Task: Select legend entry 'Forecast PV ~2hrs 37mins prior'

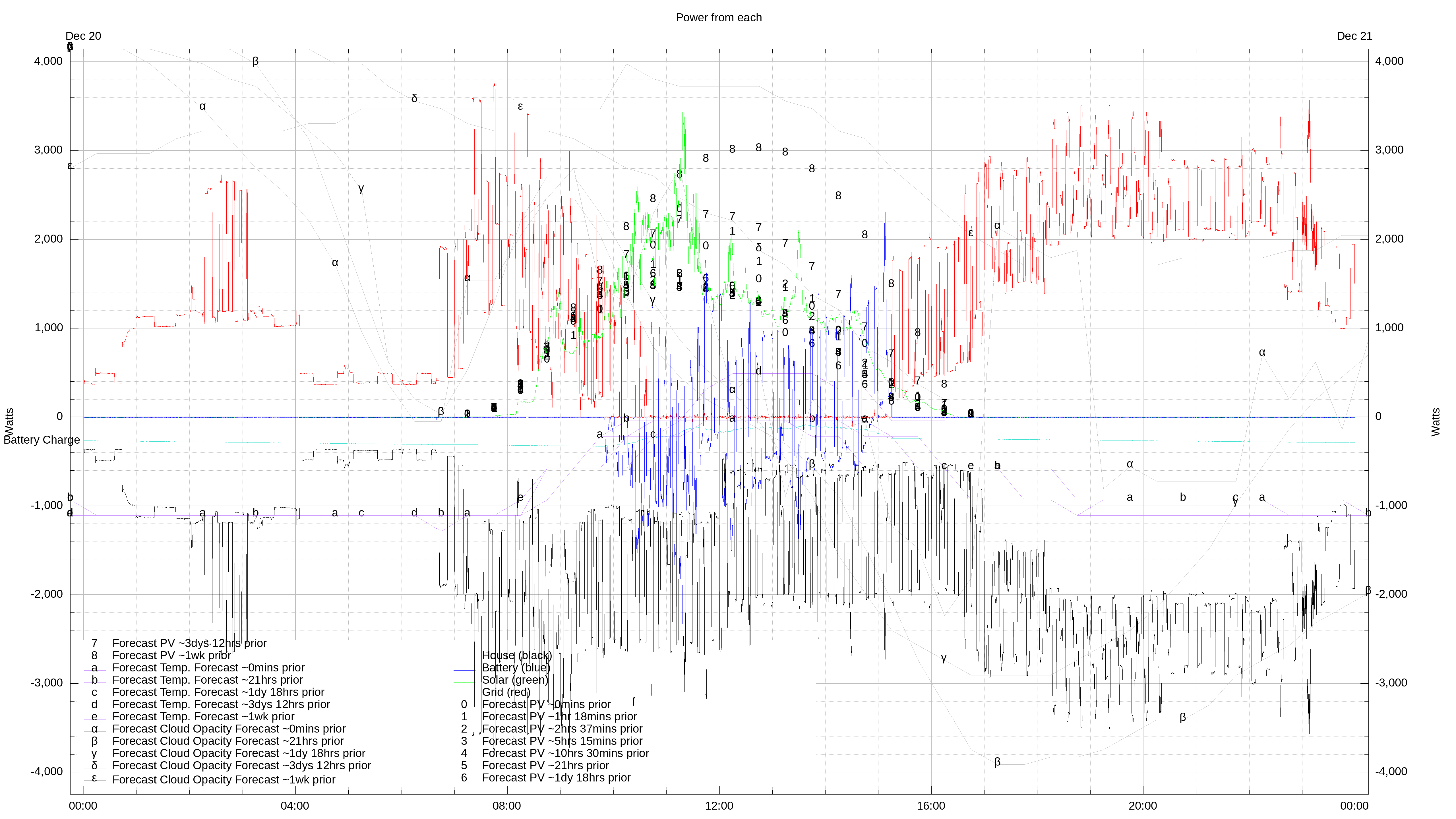Action: 562,729
